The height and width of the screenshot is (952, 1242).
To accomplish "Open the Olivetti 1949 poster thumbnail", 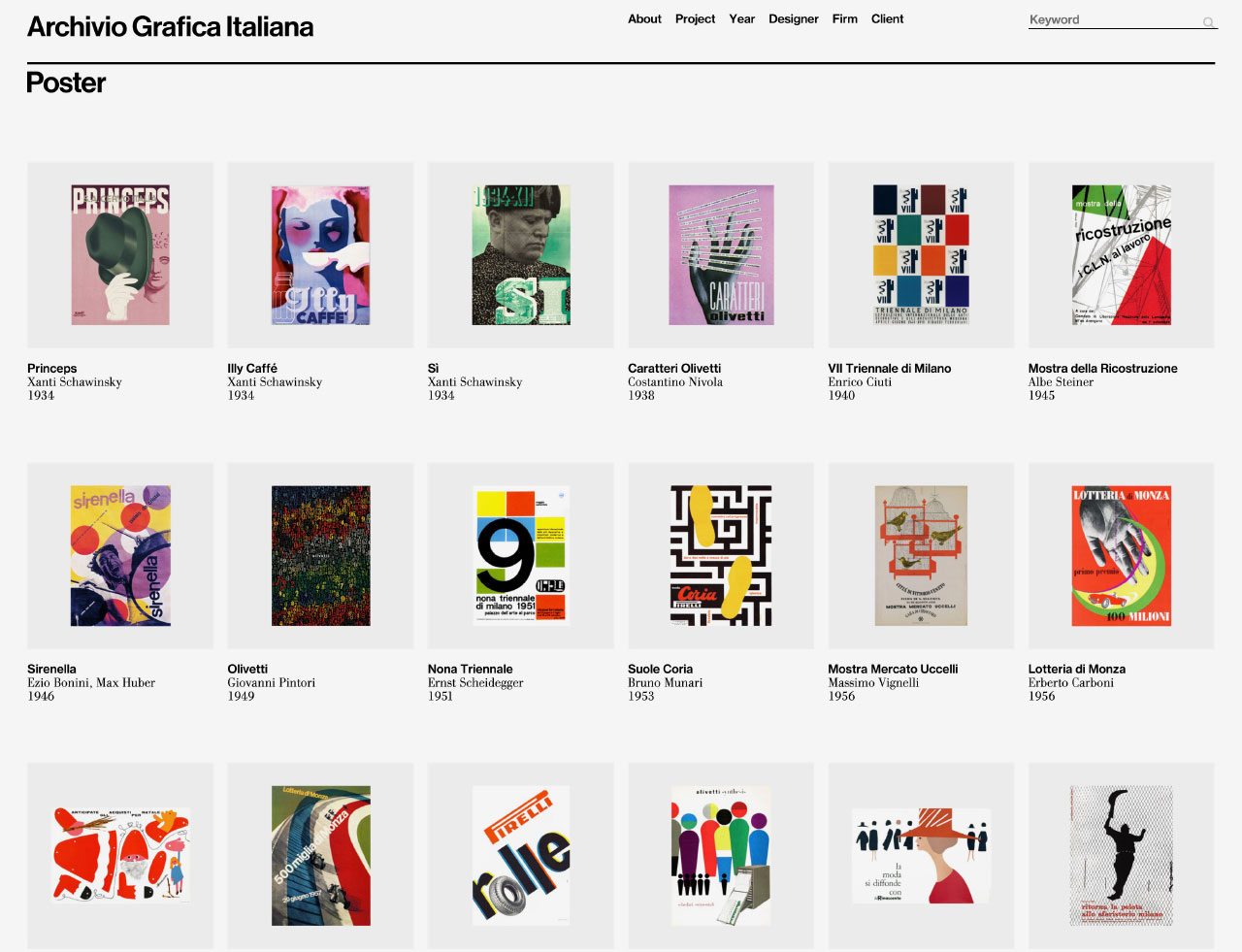I will [x=320, y=555].
